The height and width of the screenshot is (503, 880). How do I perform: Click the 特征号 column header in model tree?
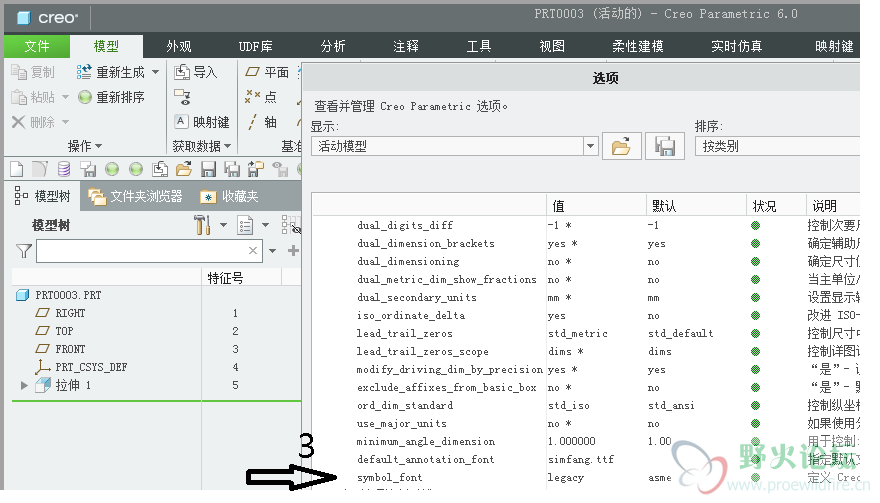tap(241, 278)
